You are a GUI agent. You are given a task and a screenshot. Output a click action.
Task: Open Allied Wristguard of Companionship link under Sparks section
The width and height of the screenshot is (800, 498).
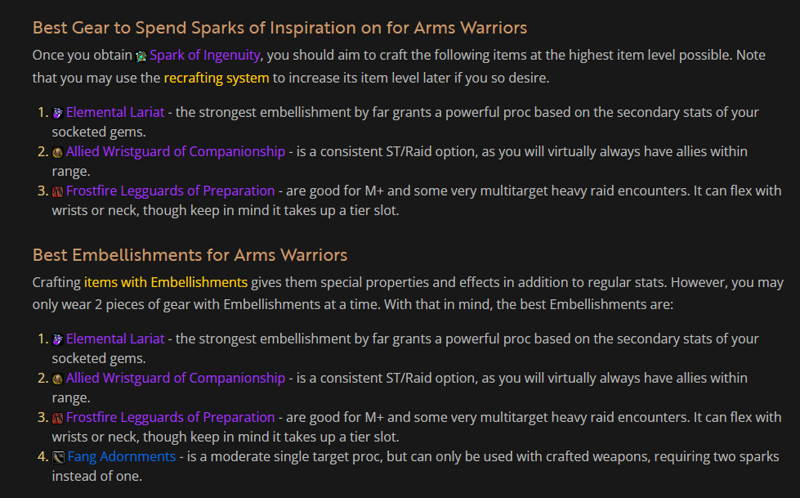coord(176,152)
